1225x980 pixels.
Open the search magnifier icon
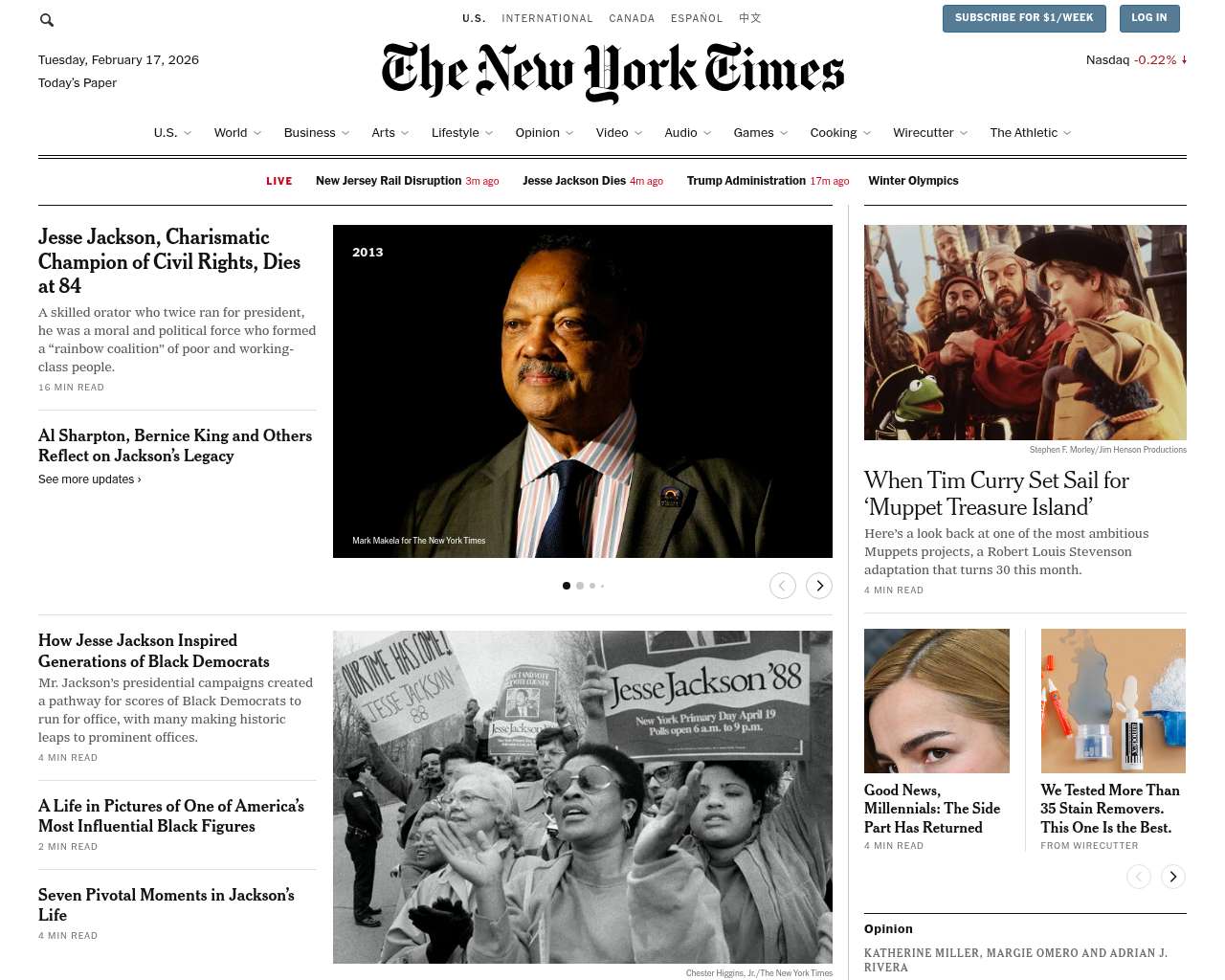(47, 19)
